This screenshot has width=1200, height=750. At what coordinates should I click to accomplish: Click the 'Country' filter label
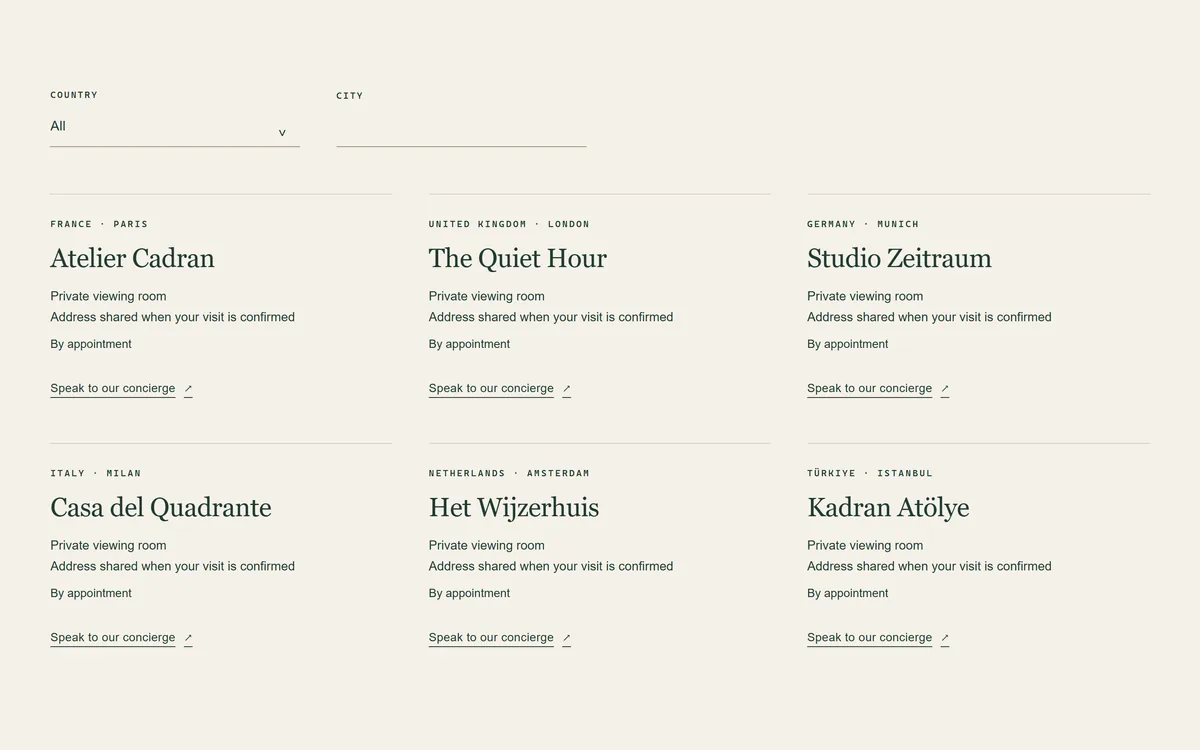pyautogui.click(x=74, y=95)
